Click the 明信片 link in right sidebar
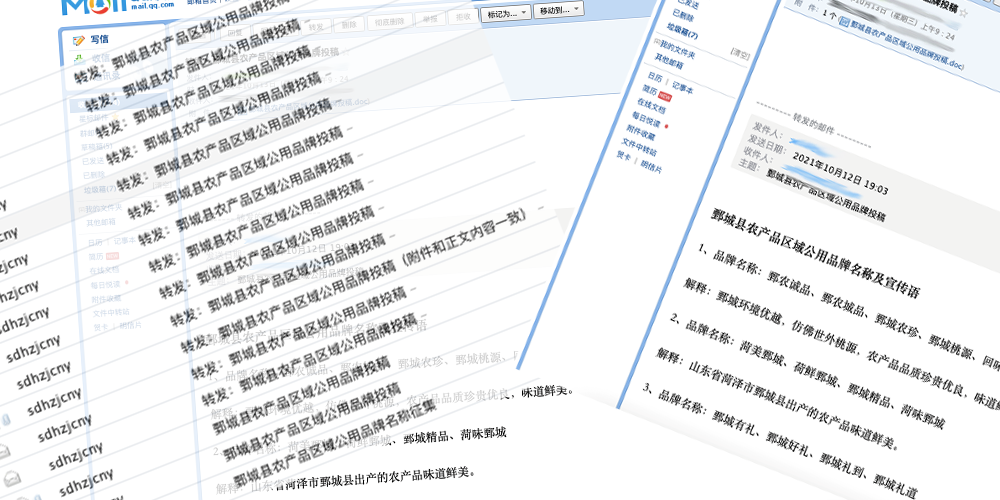The height and width of the screenshot is (500, 1000). (x=650, y=167)
